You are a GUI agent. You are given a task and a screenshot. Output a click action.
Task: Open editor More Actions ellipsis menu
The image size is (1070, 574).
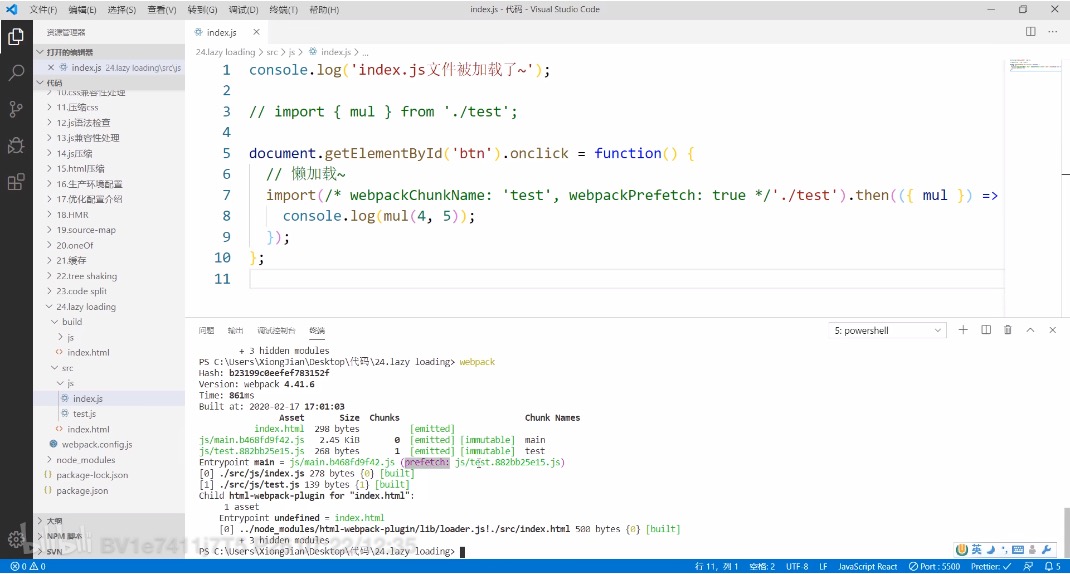[x=1052, y=31]
